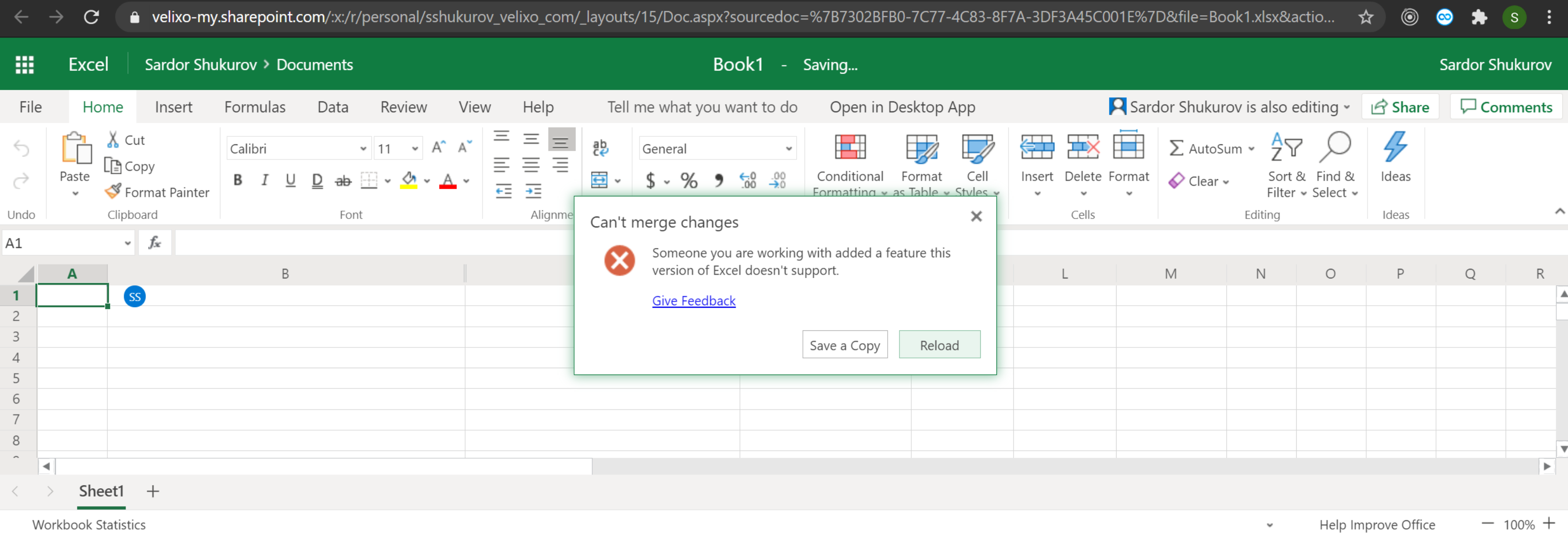Image resolution: width=1568 pixels, height=536 pixels.
Task: Reload page using browser refresh icon
Action: coord(91,16)
